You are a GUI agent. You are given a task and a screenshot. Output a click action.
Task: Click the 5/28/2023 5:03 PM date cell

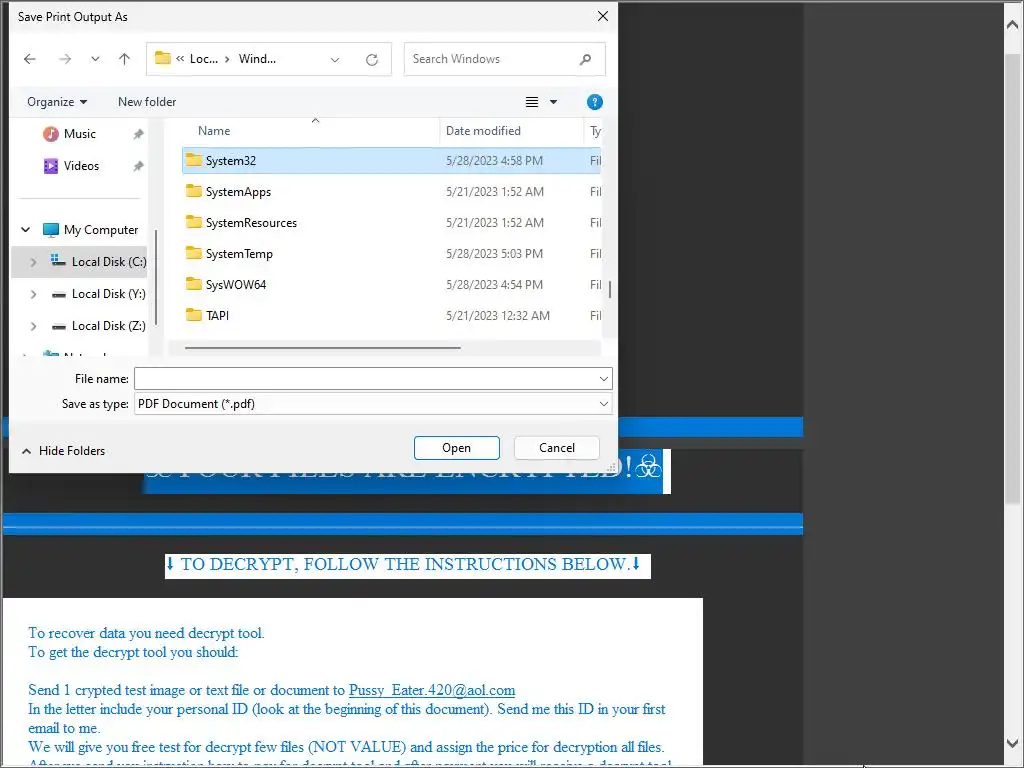tap(494, 253)
